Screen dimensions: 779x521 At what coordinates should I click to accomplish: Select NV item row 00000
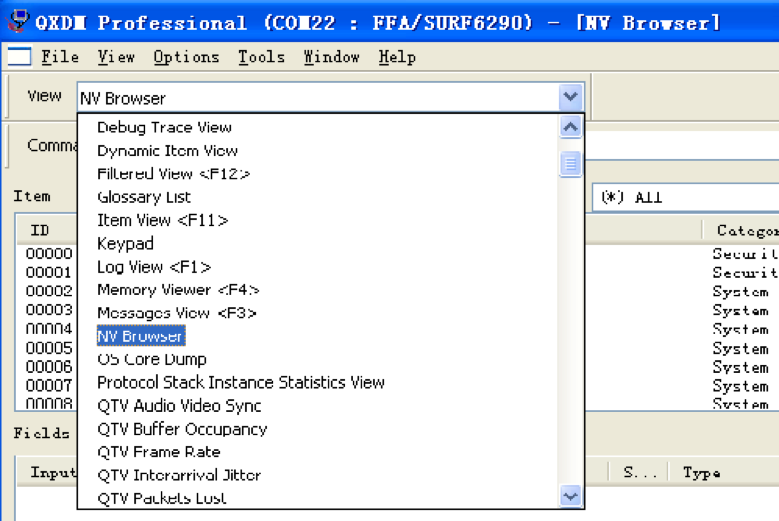[x=49, y=253]
